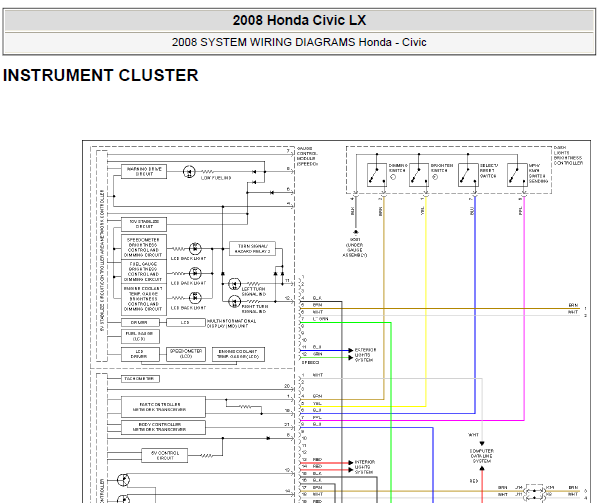This screenshot has width=605, height=503.
Task: Click the Low Fuel Ind LED symbol
Action: (x=189, y=172)
